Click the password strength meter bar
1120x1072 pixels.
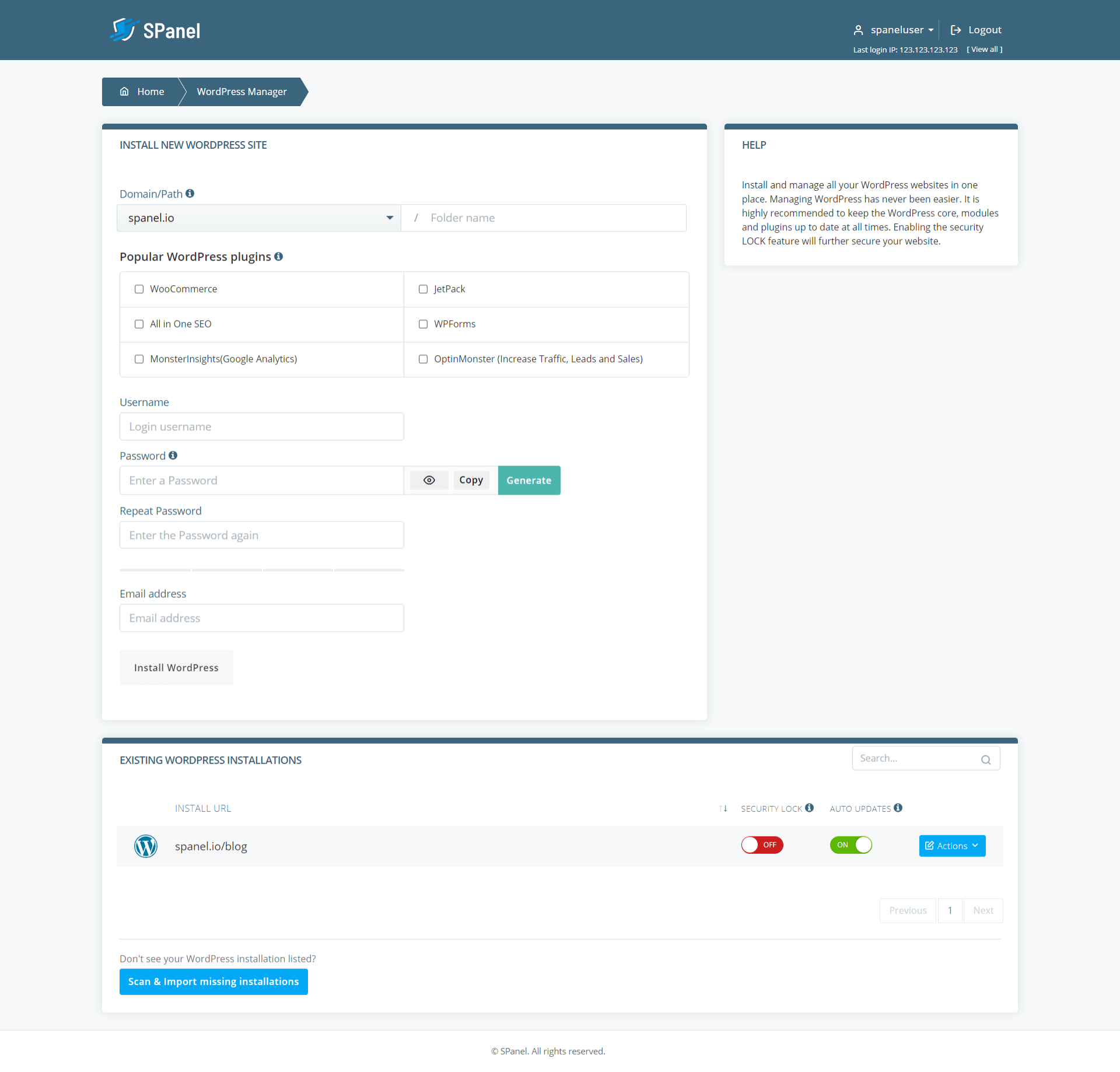[x=262, y=570]
